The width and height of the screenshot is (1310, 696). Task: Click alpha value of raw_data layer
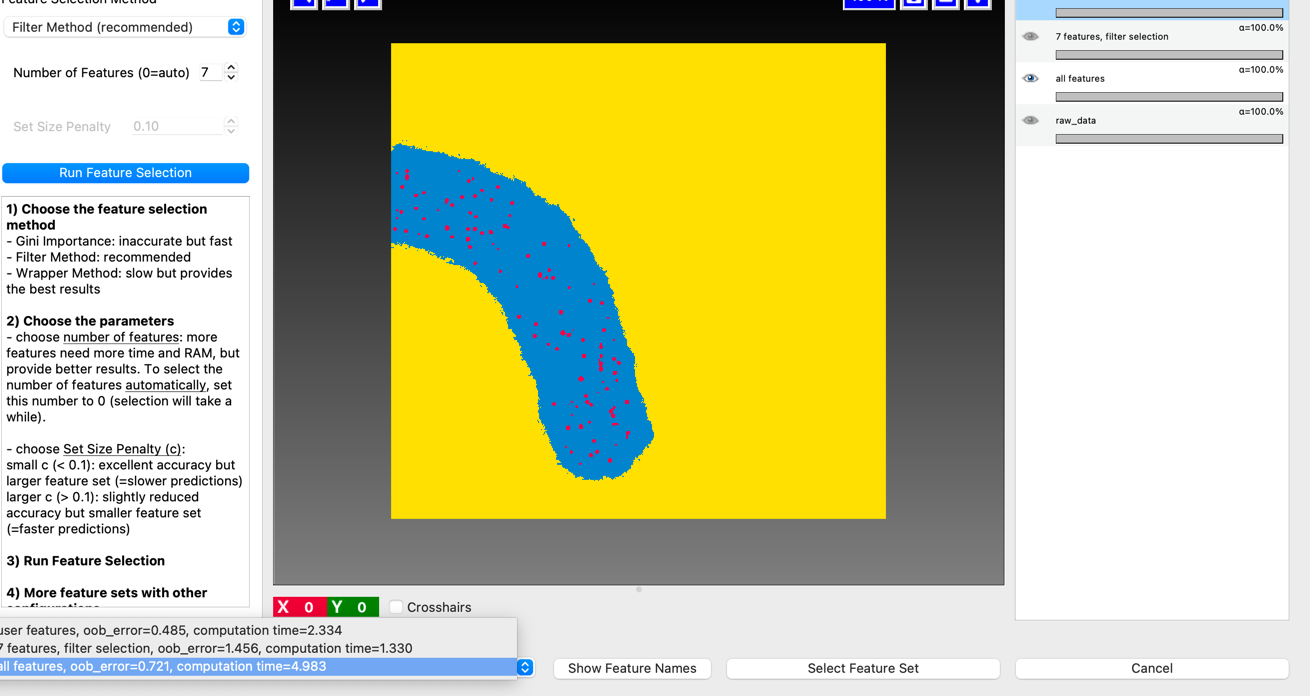(x=1261, y=112)
